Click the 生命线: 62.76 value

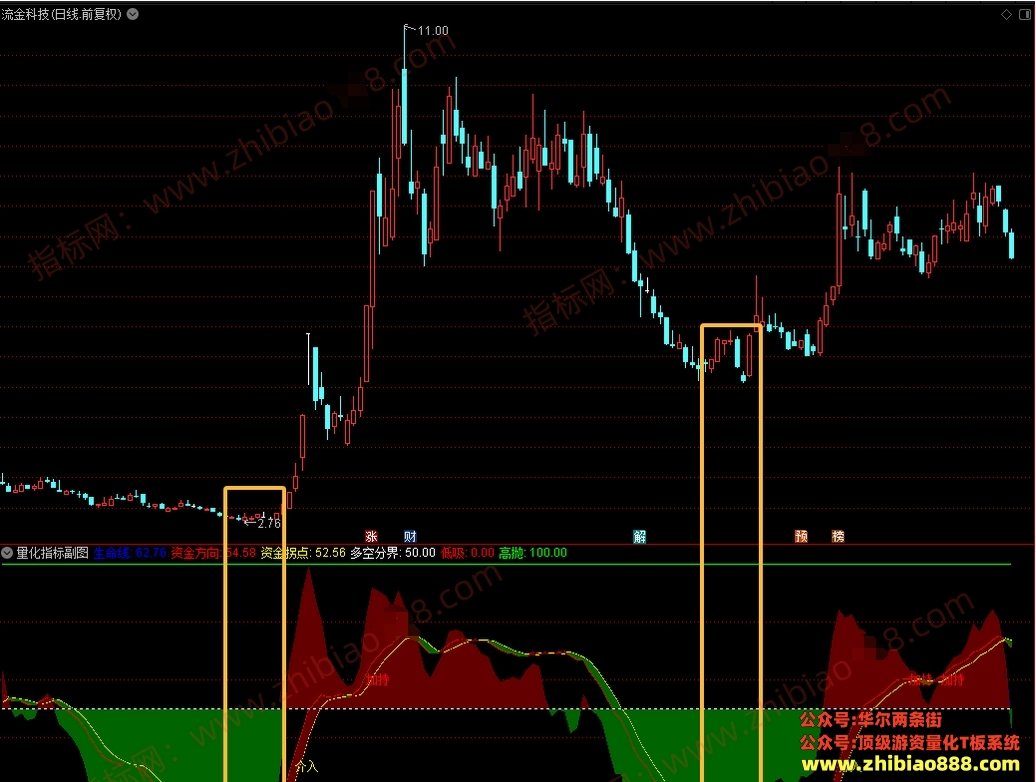[130, 553]
